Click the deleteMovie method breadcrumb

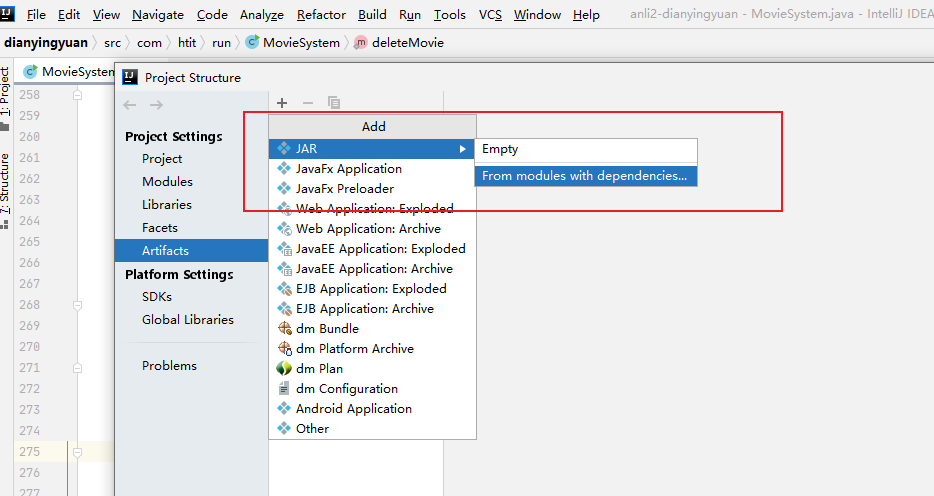399,43
